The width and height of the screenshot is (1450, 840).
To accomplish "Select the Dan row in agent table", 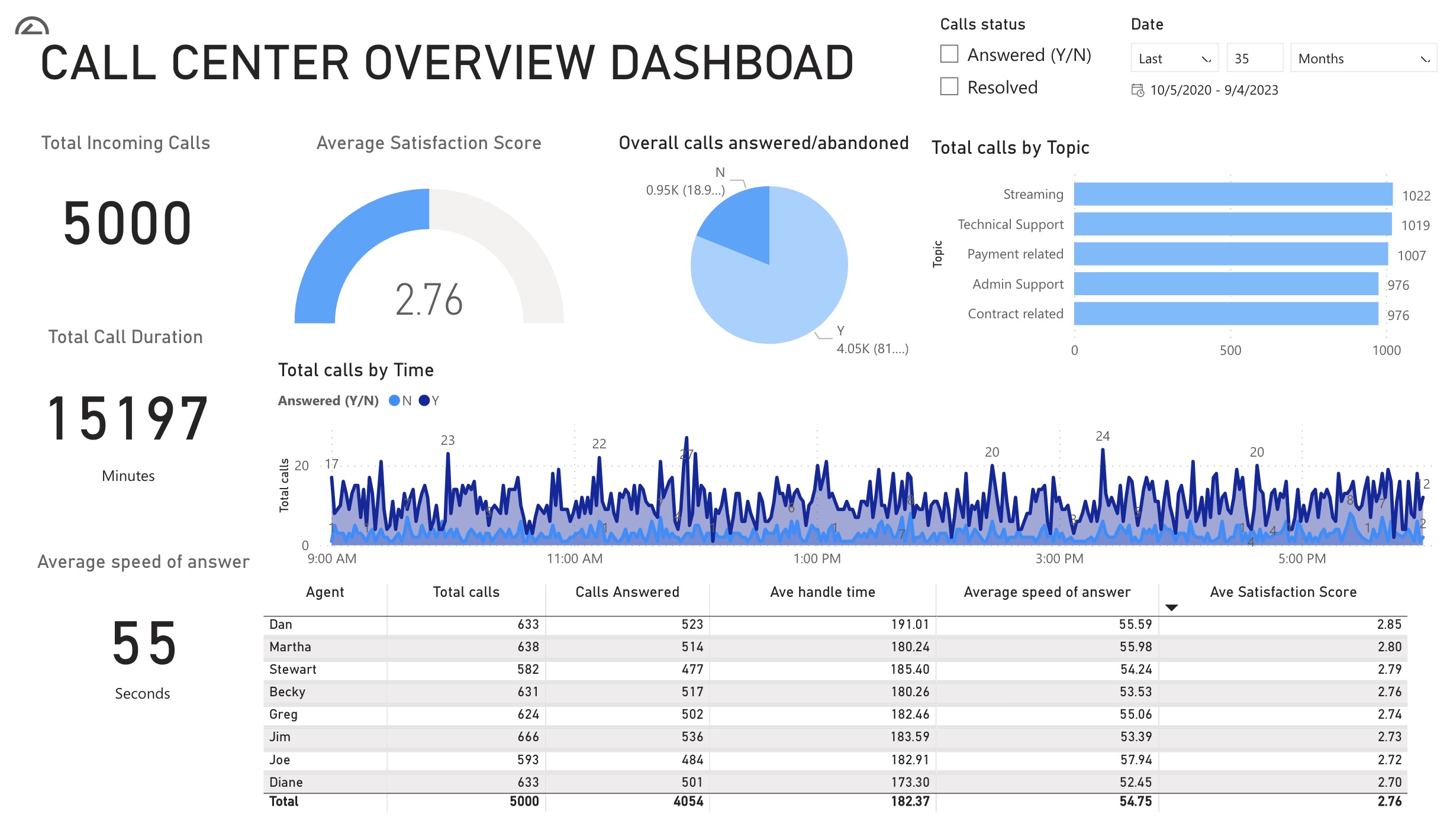I will click(x=281, y=625).
